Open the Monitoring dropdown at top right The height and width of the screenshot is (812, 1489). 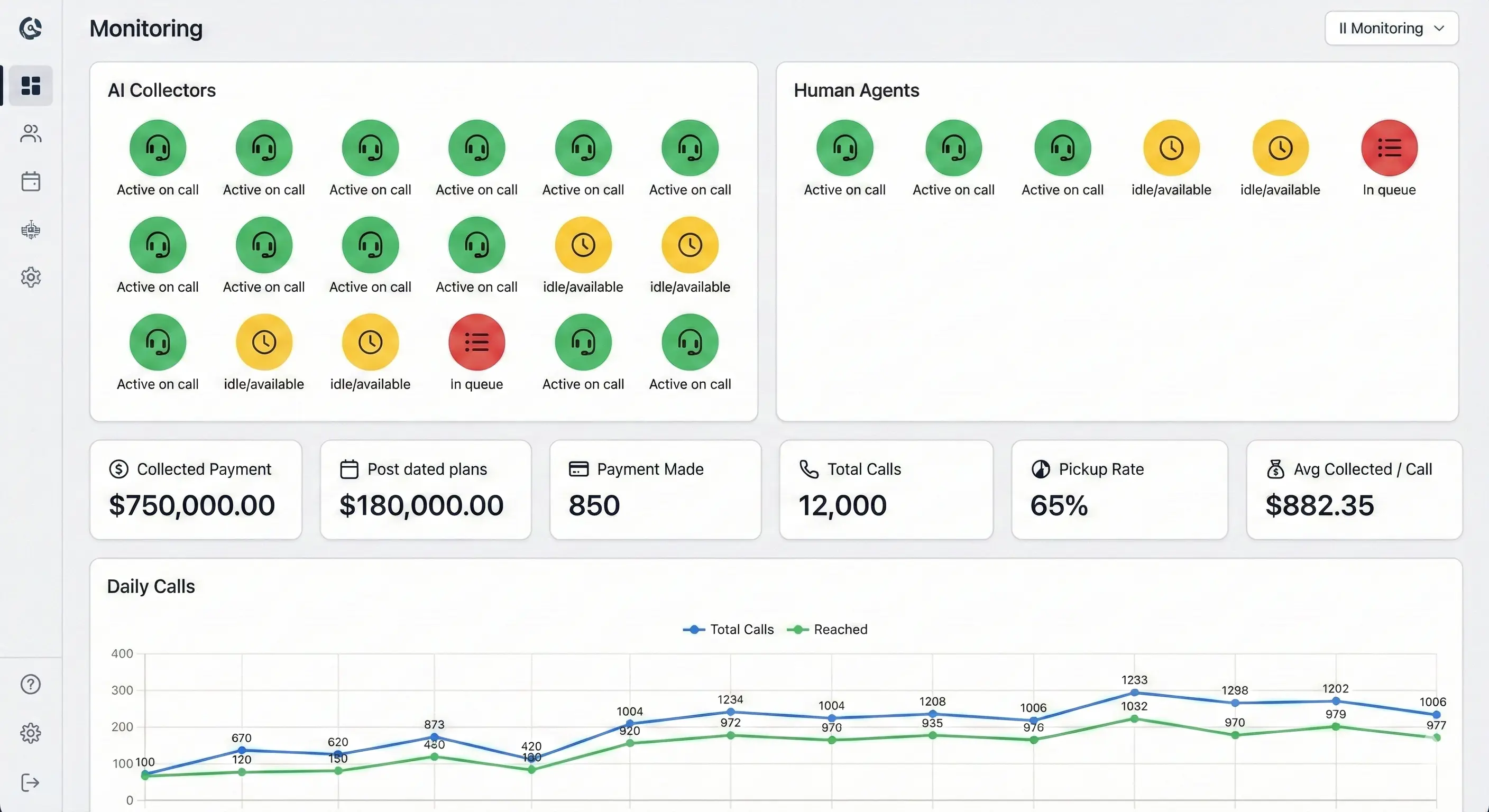coord(1391,27)
